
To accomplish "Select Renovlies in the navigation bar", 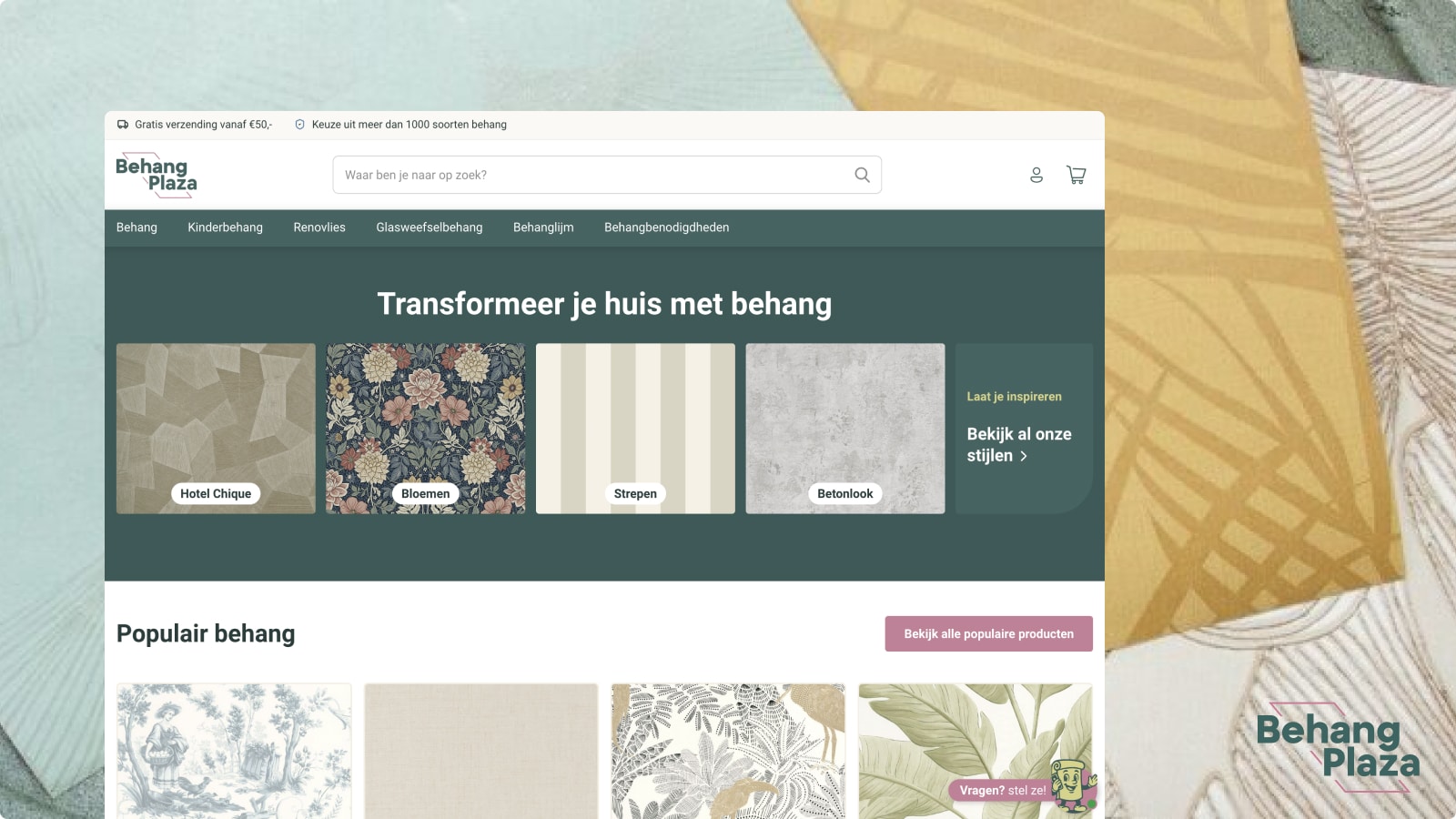I will (x=319, y=227).
